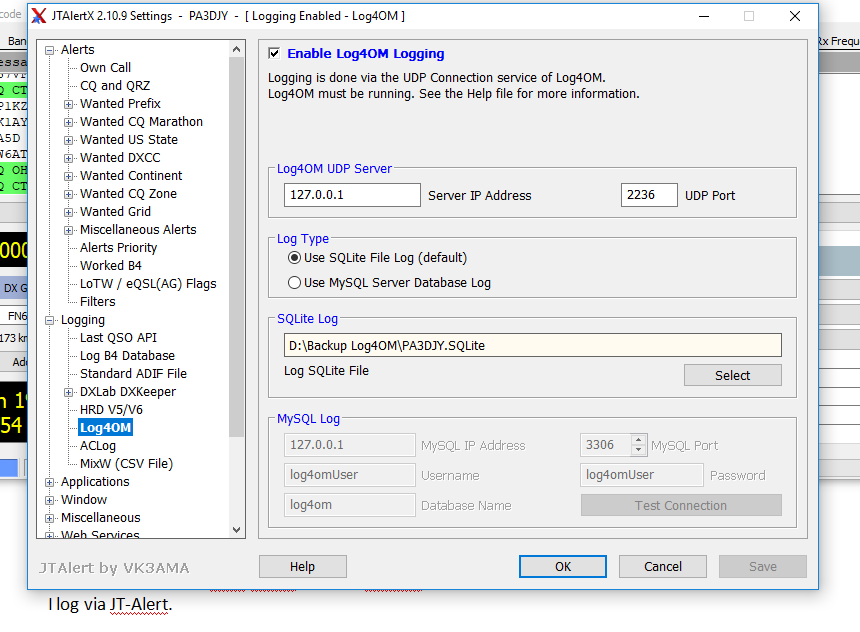Screen dimensions: 860x632
Task: Expand the Applications tree node
Action: coord(49,482)
